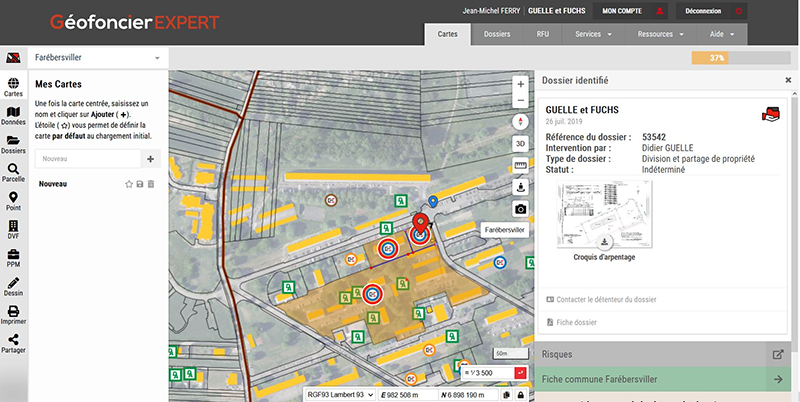Open the Partager share tool
The width and height of the screenshot is (800, 402).
point(13,344)
